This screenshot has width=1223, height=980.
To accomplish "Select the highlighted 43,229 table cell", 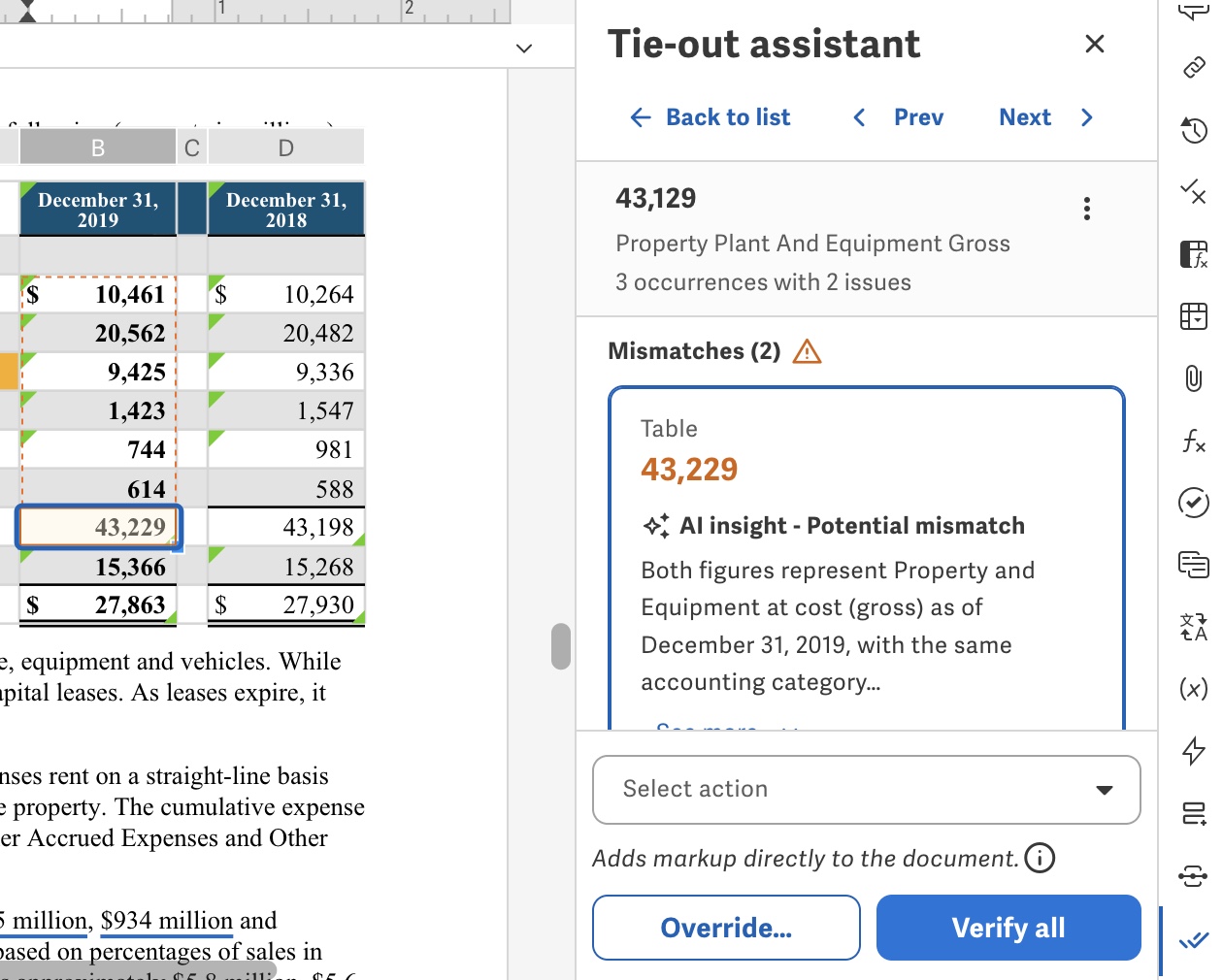I will tap(98, 527).
